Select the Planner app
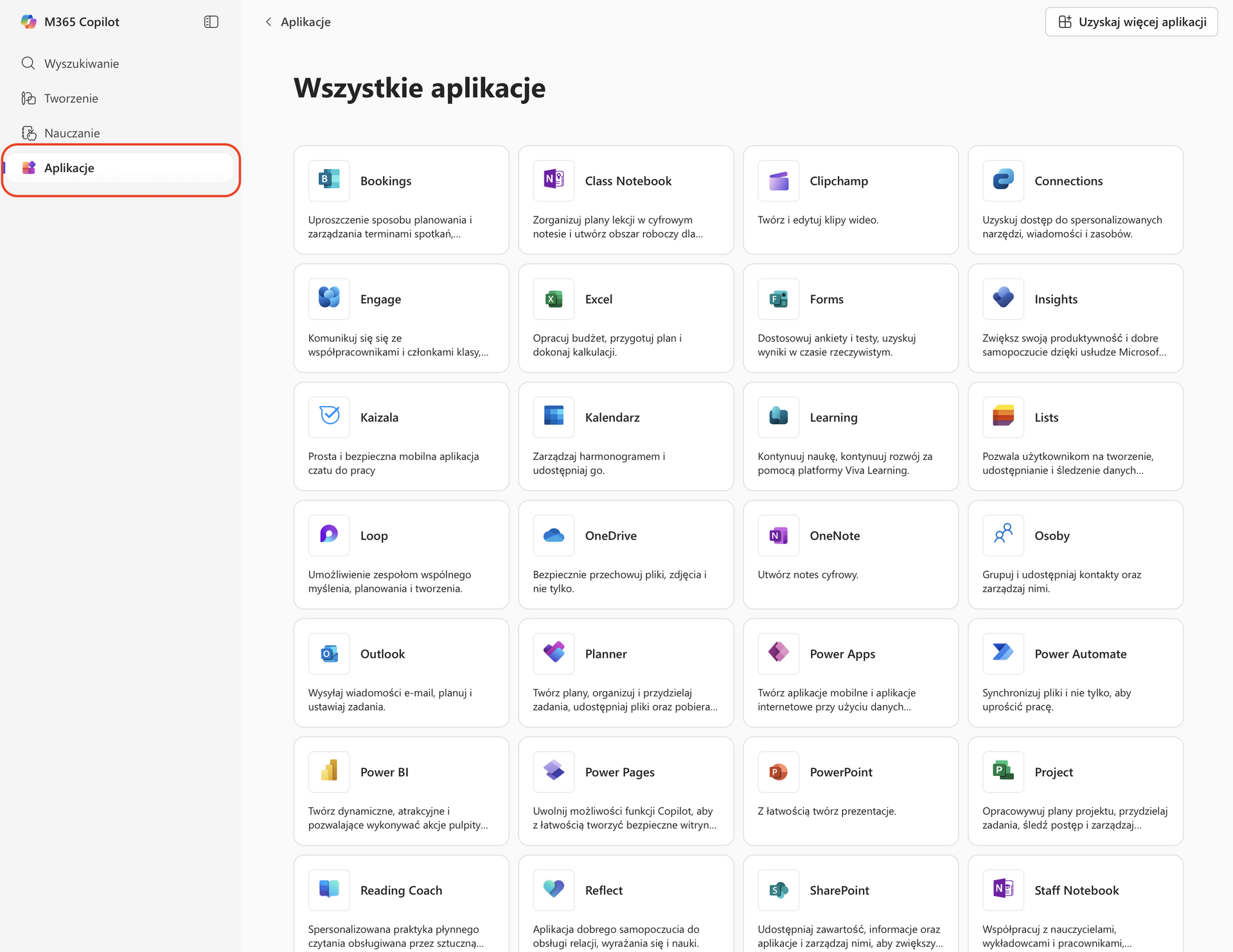This screenshot has width=1233, height=952. pos(625,672)
